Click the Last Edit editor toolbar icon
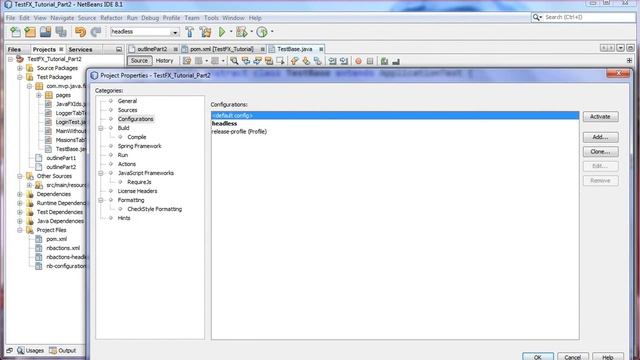This screenshot has width=640, height=360. tap(187, 61)
